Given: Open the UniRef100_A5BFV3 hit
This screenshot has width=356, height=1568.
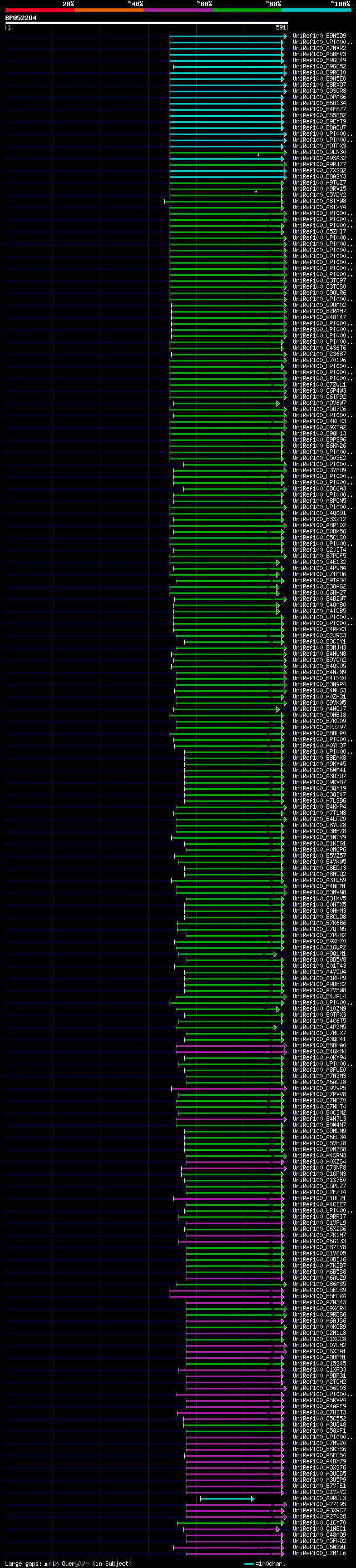Looking at the screenshot, I should [x=319, y=54].
